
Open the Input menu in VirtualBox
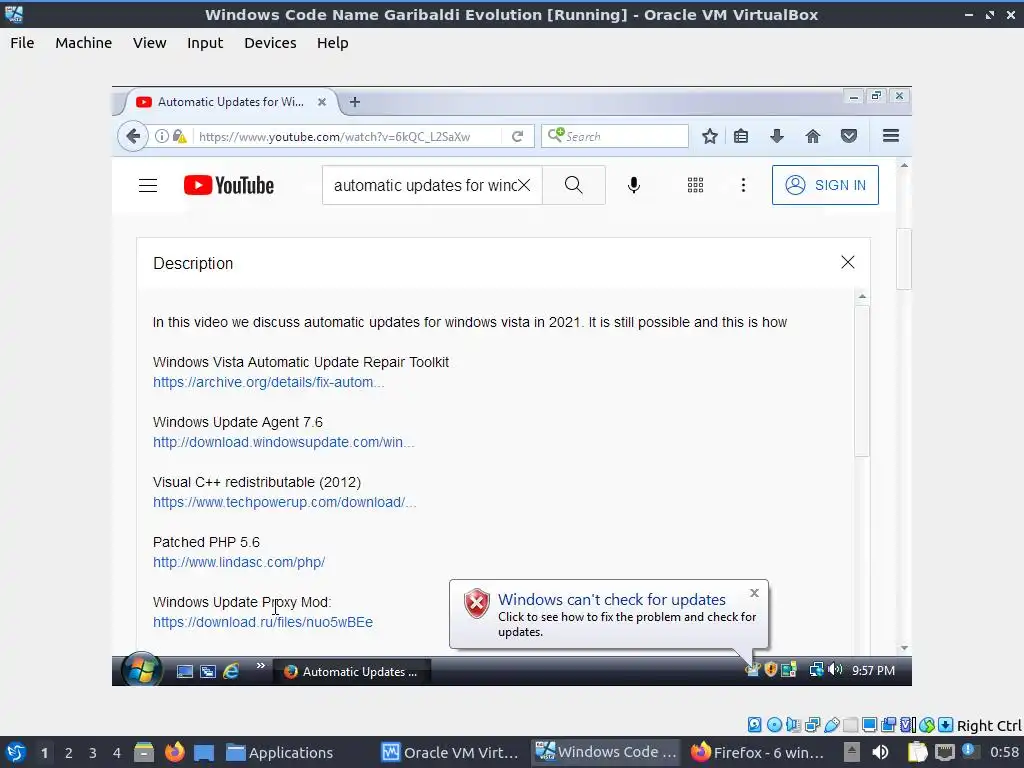pos(205,43)
